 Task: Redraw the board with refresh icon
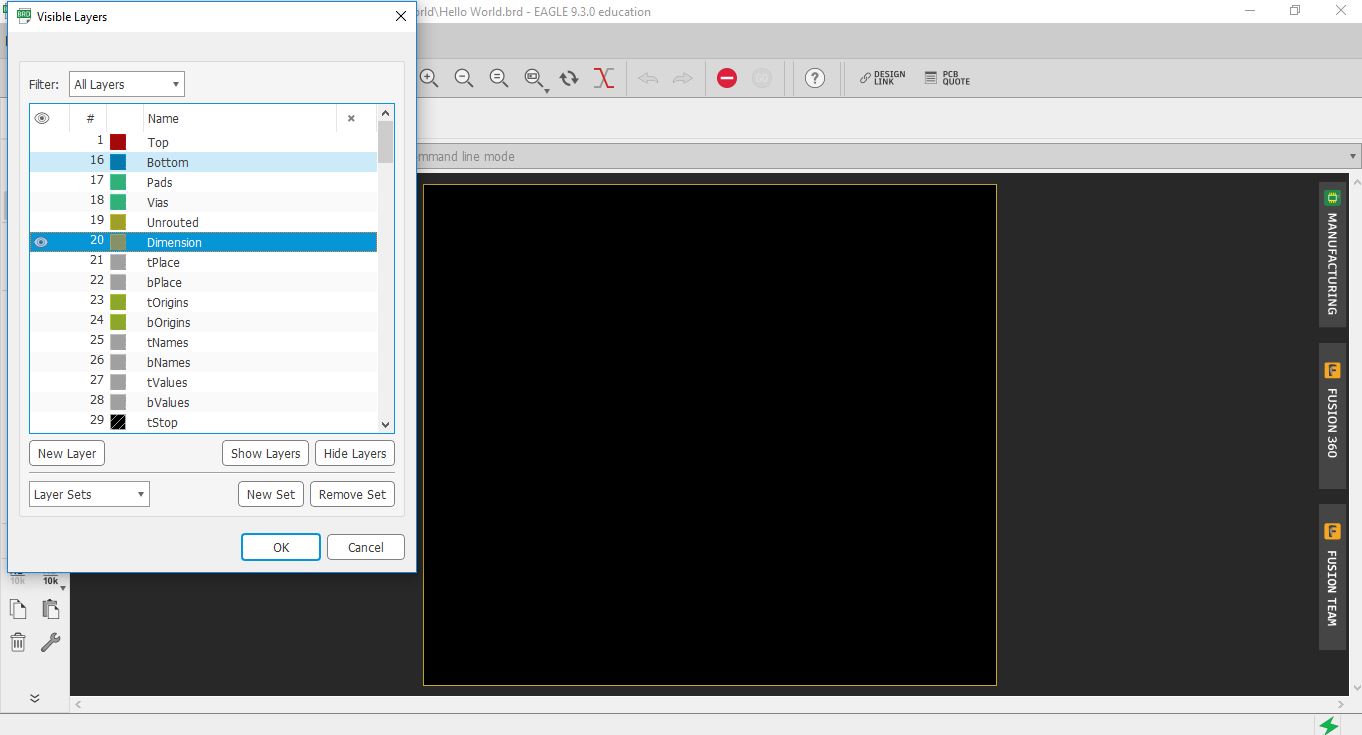click(x=569, y=78)
